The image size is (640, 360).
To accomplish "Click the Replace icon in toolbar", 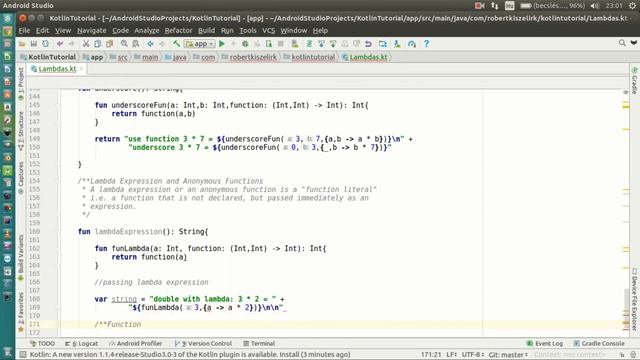I will 136,44.
